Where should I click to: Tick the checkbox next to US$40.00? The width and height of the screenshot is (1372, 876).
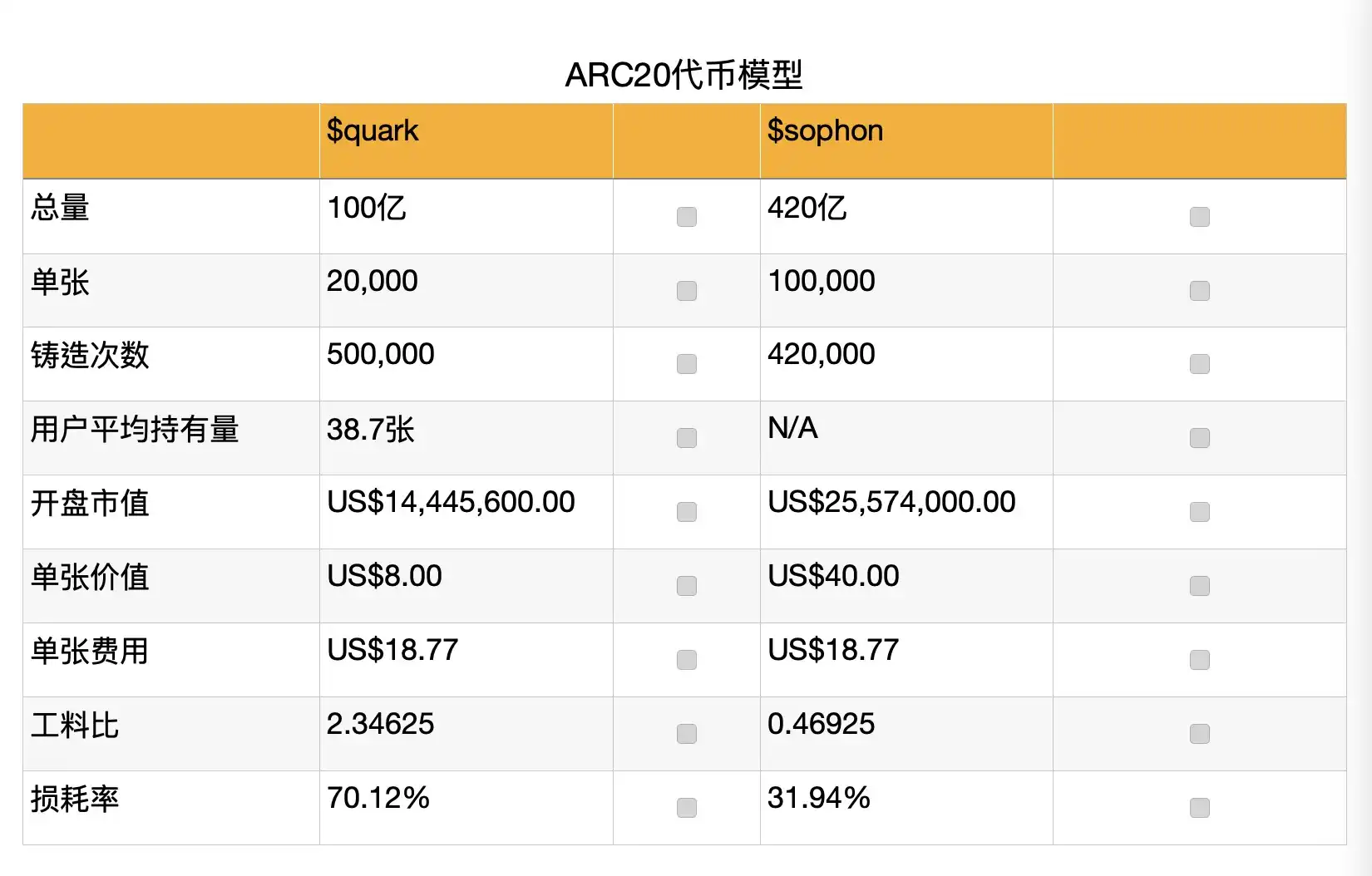click(x=1199, y=586)
